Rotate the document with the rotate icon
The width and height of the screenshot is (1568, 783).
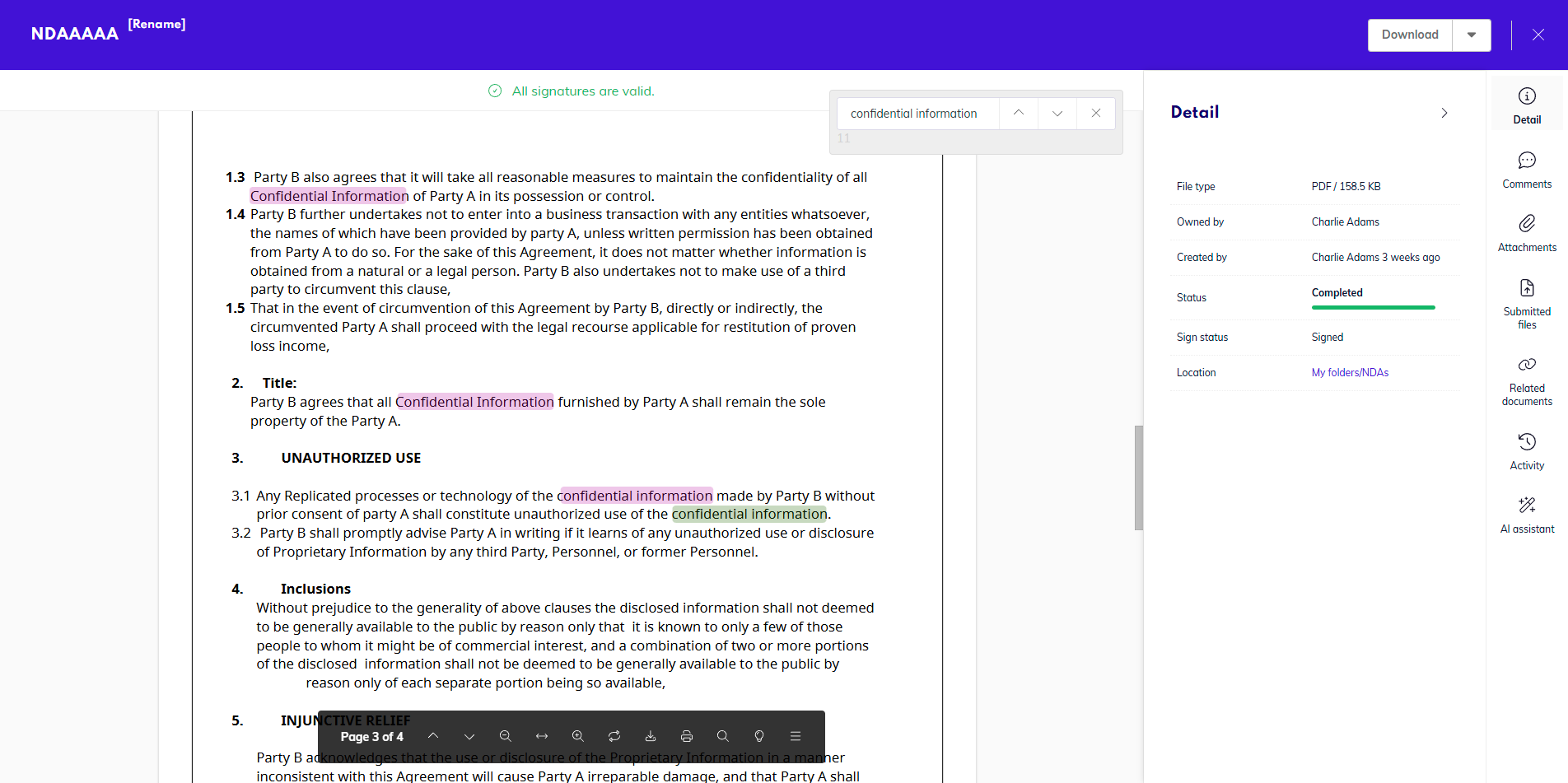pos(614,736)
